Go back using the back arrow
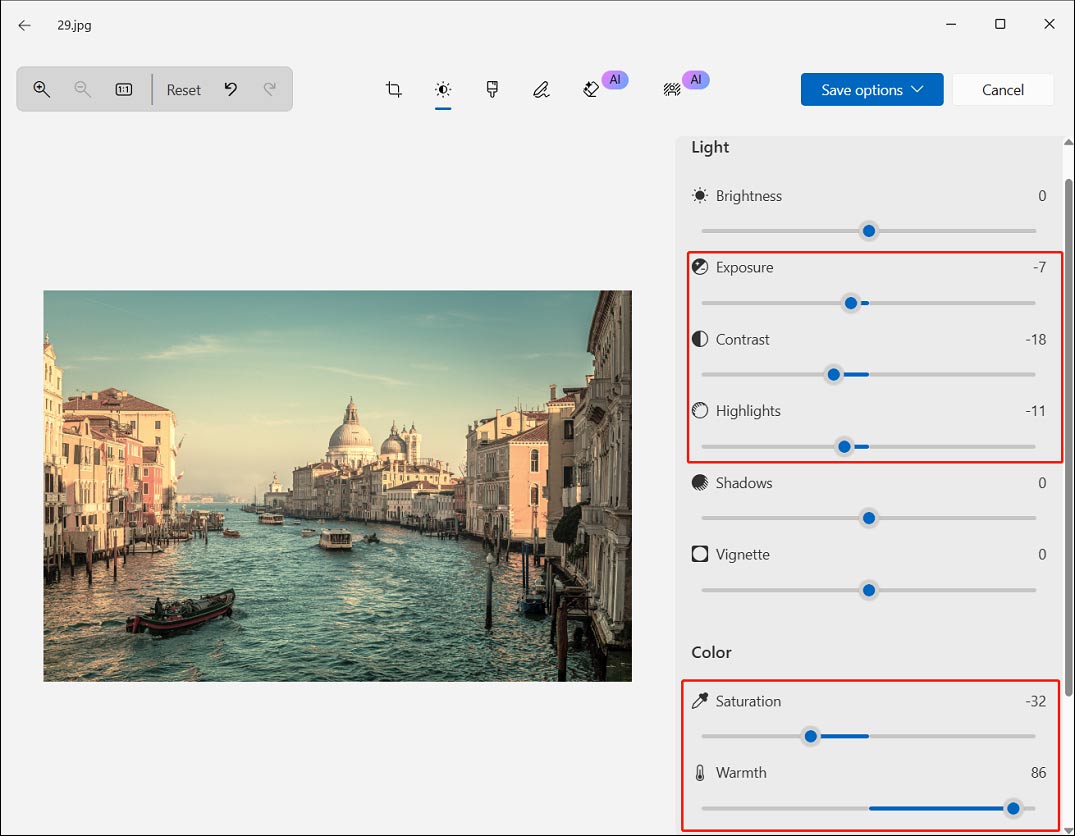Screen dimensions: 1075x836 (x=24, y=25)
